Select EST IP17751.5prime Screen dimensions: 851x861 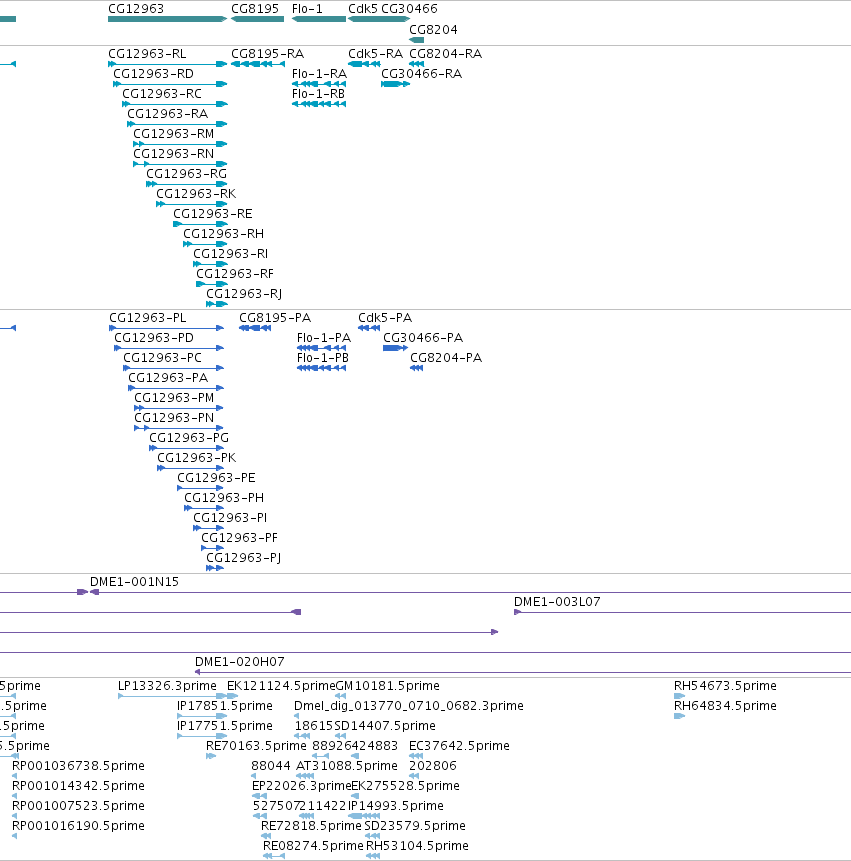click(203, 736)
